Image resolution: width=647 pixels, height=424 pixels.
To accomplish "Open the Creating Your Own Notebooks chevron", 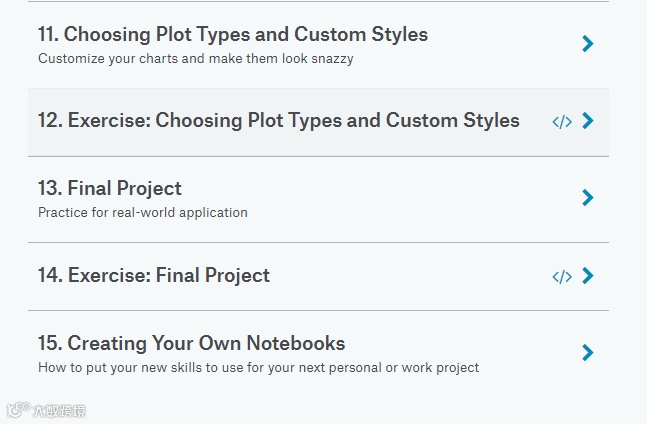I will pyautogui.click(x=588, y=352).
